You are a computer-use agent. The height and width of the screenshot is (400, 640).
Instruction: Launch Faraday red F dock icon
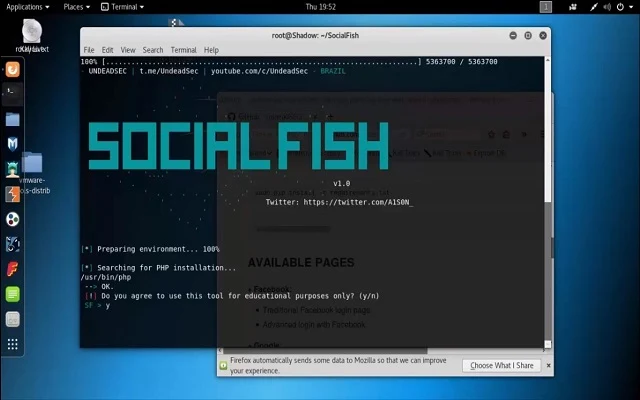tap(12, 269)
